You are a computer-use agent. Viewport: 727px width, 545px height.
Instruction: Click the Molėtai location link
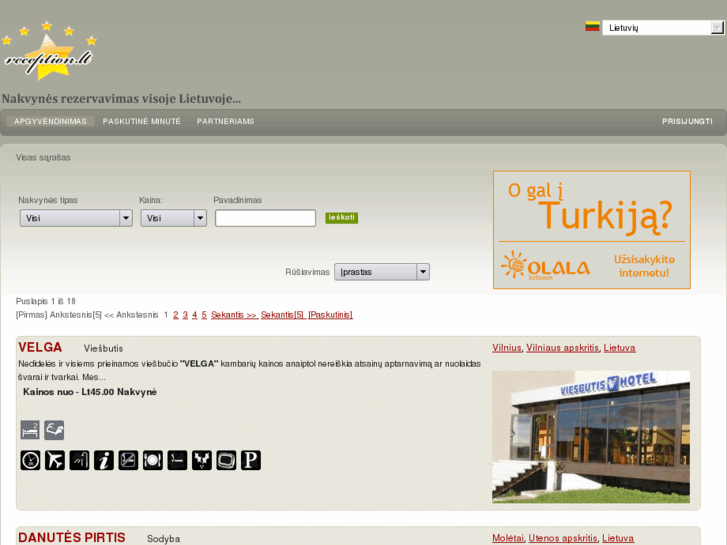tap(508, 538)
